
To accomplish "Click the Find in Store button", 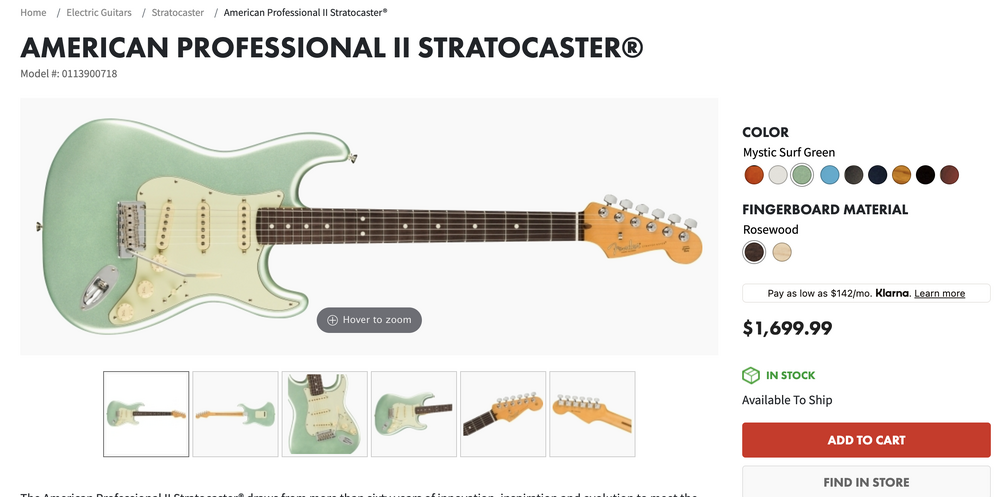I will (866, 482).
